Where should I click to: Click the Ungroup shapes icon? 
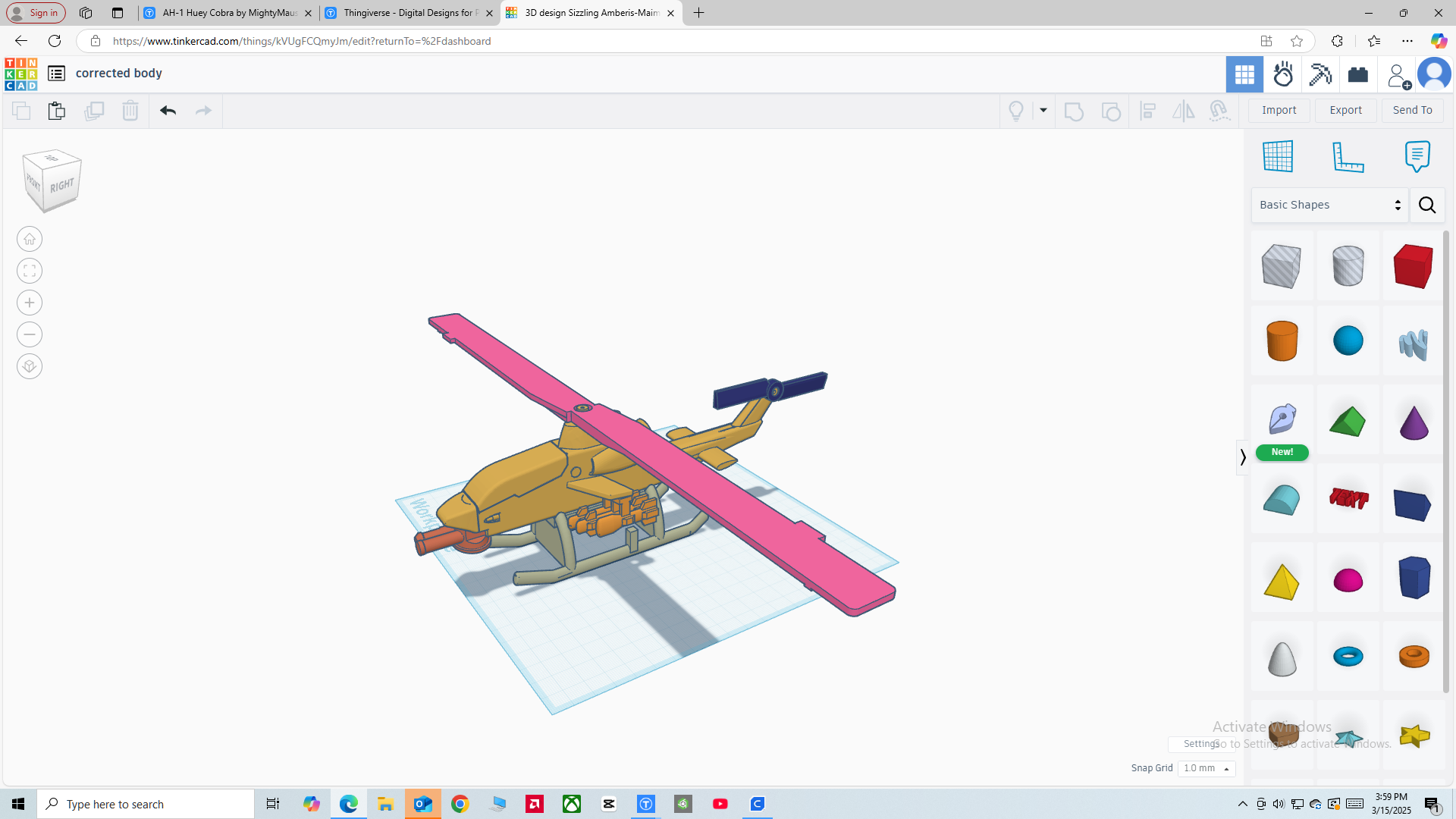[1111, 111]
